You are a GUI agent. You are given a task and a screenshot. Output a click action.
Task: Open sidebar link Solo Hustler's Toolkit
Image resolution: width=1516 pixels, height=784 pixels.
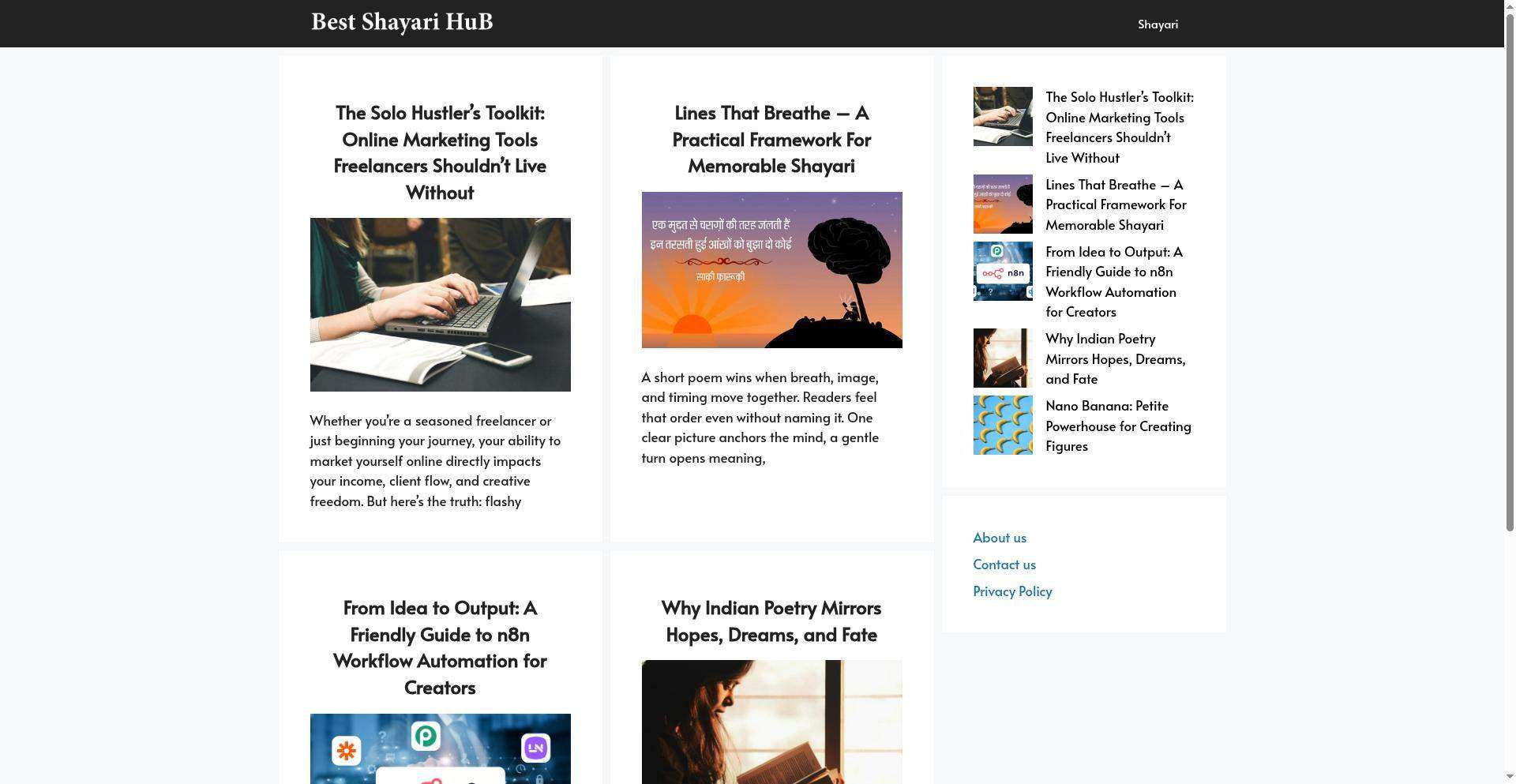click(1120, 127)
